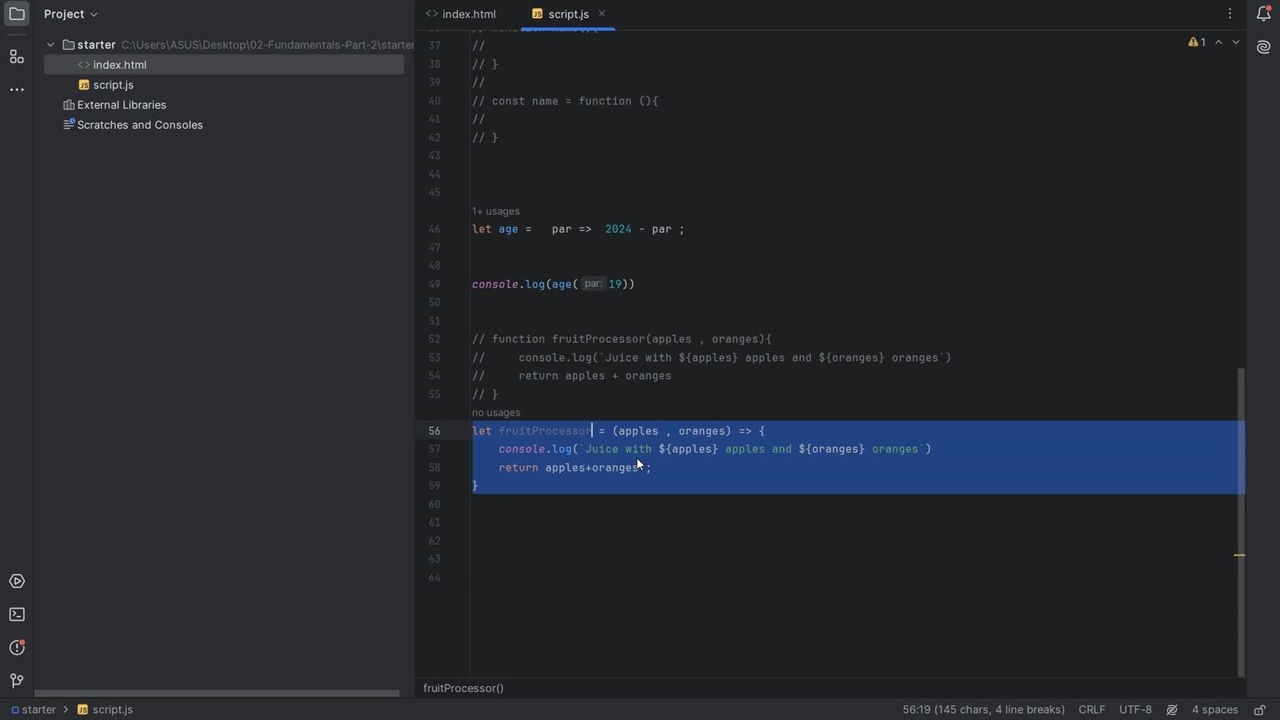Screen dimensions: 1280x720
Task: Open the Problems tool window
Action: (17, 647)
